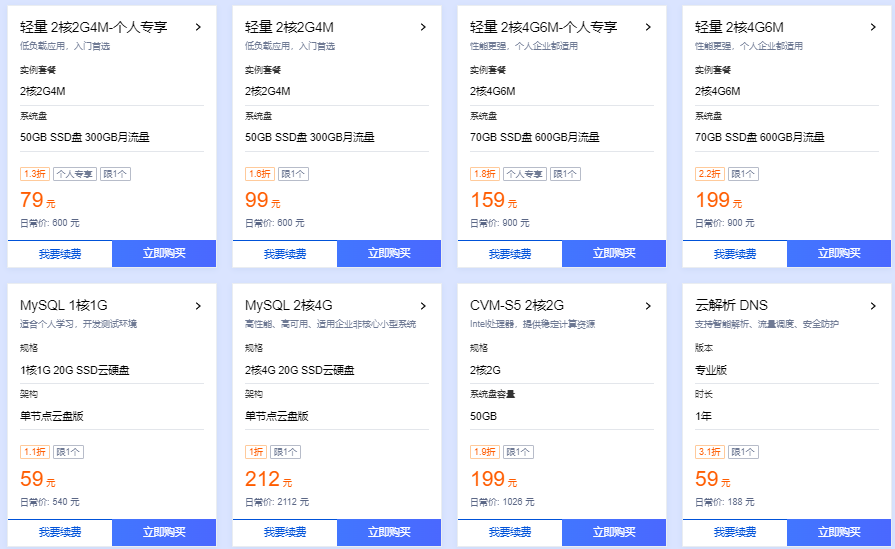Open the arrow beside 轻量 2核4G6M title

(873, 27)
